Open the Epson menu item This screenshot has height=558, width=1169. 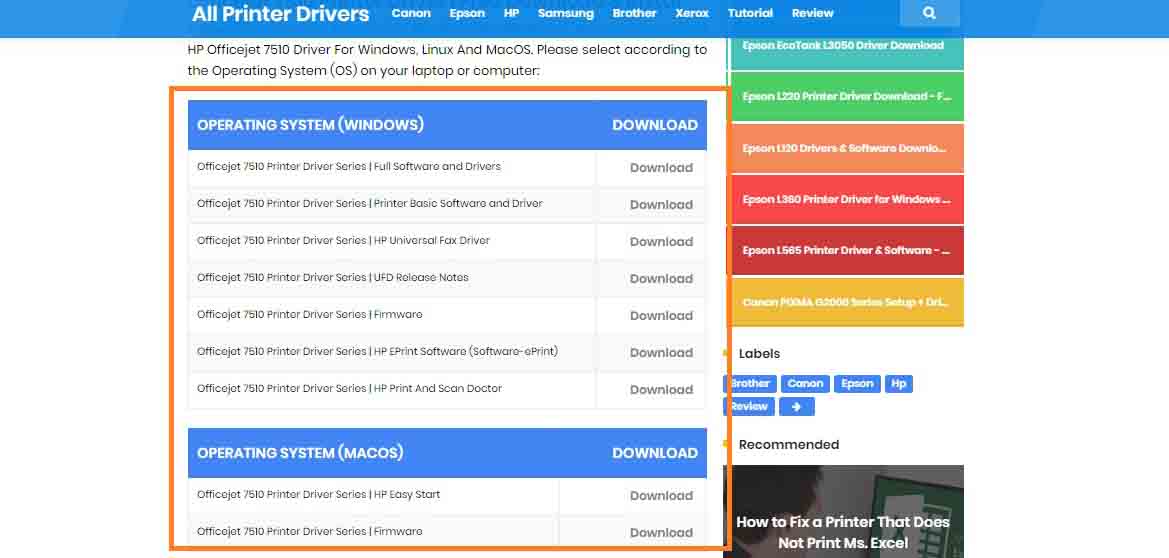coord(467,13)
